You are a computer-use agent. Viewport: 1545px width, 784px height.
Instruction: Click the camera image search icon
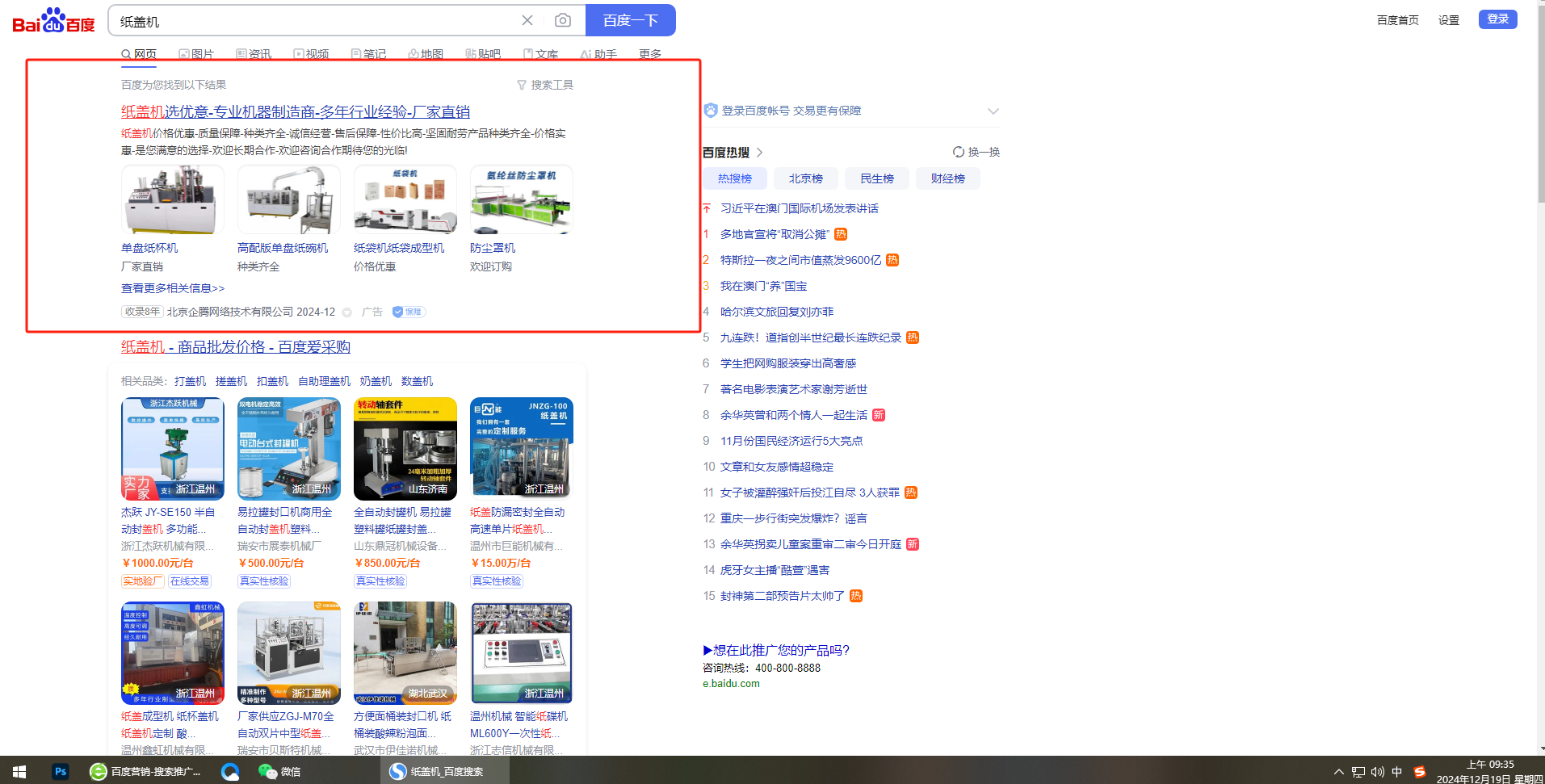pos(563,20)
